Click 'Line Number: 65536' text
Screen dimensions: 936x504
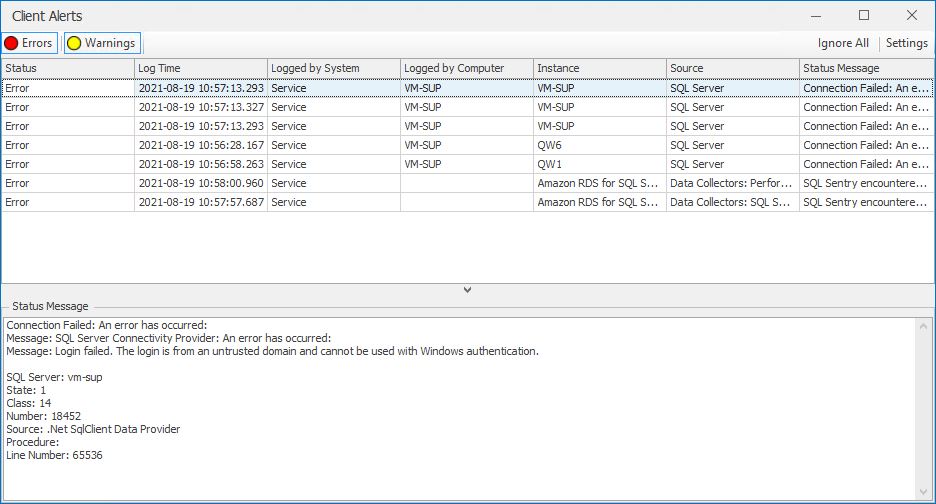[54, 455]
